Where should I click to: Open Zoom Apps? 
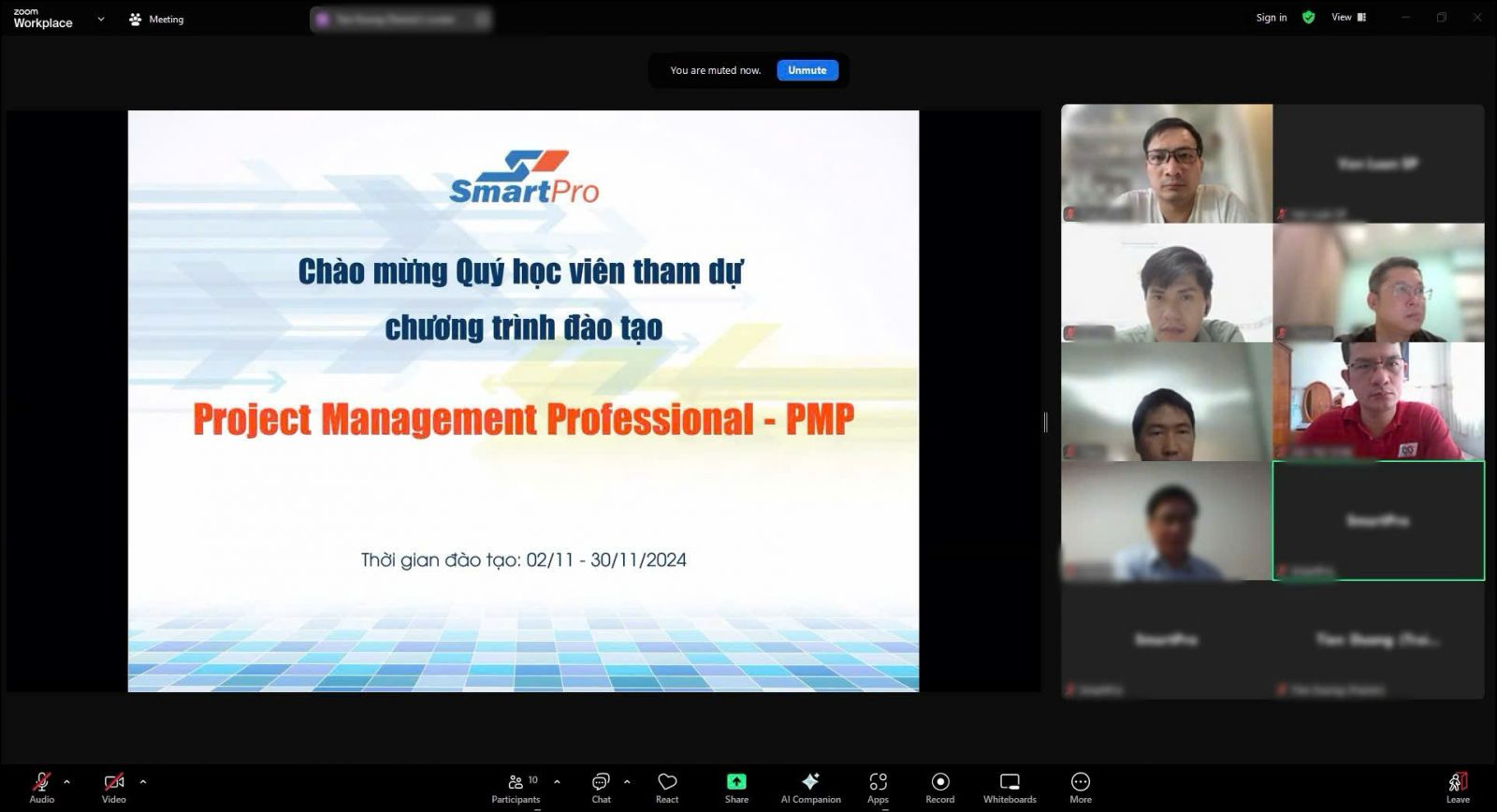878,788
